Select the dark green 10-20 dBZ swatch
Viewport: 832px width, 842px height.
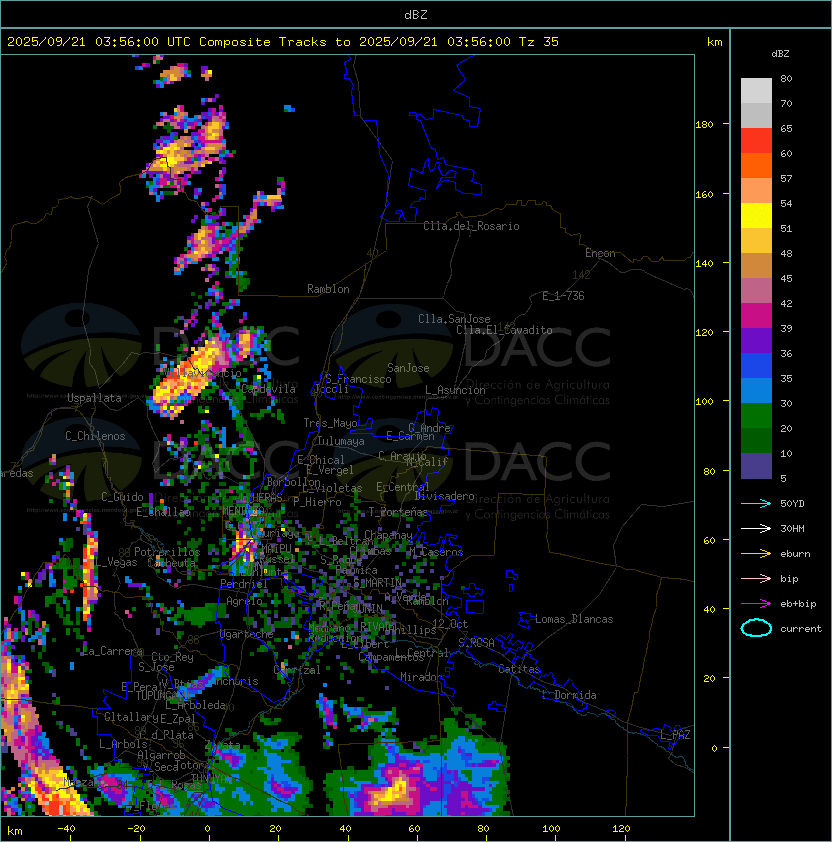click(x=756, y=441)
